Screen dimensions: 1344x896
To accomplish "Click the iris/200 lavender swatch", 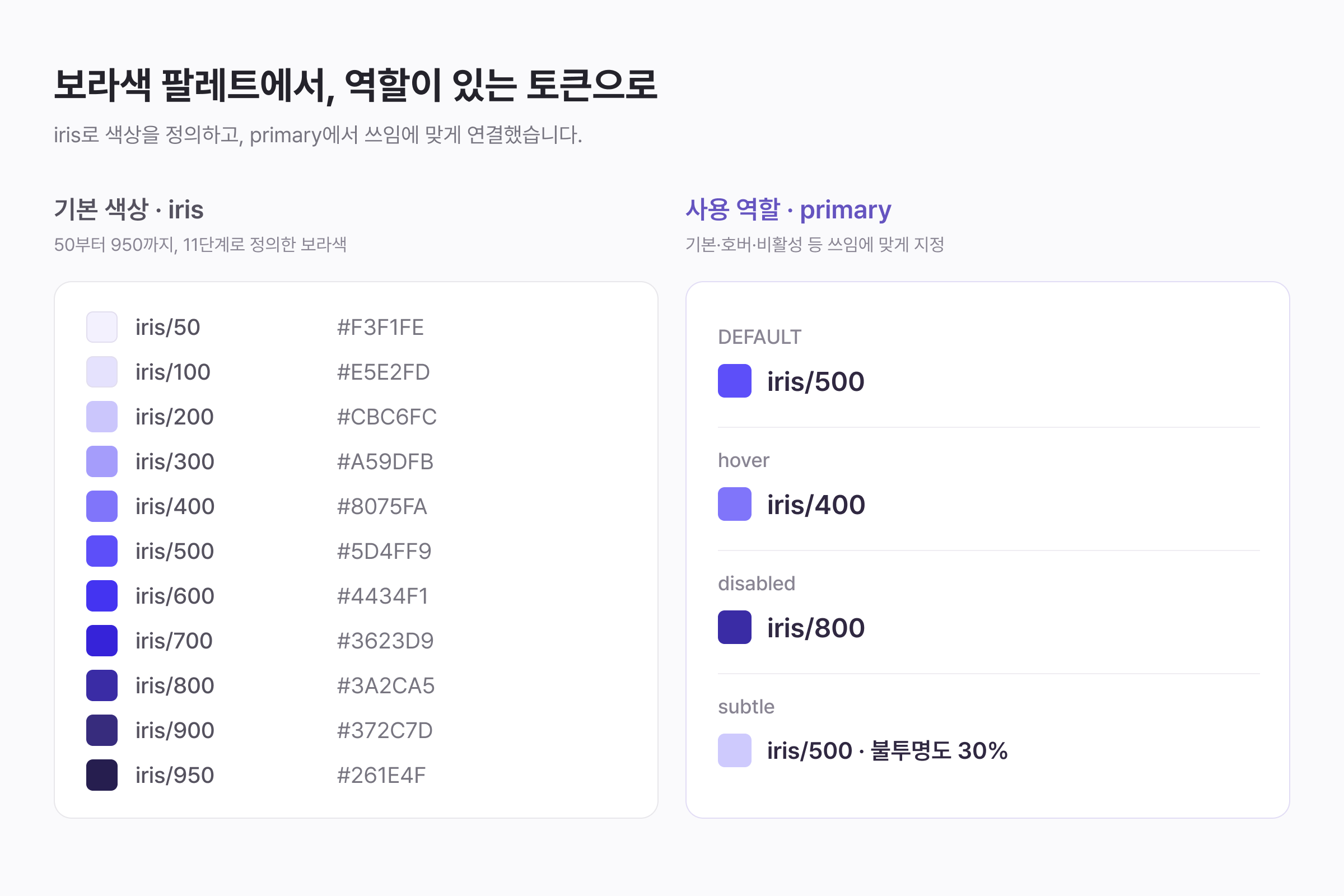I will (102, 417).
